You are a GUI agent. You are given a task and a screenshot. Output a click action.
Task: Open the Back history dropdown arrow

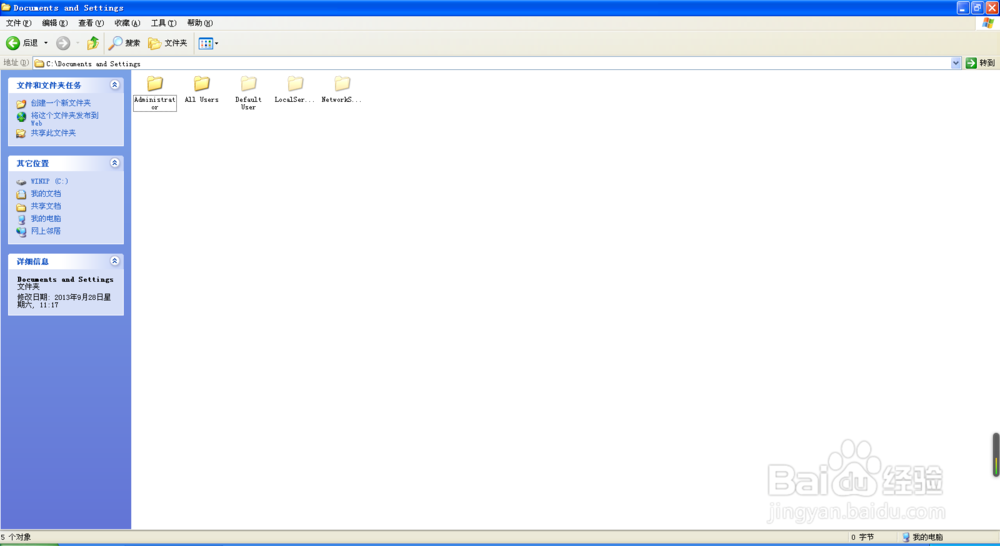click(x=46, y=43)
